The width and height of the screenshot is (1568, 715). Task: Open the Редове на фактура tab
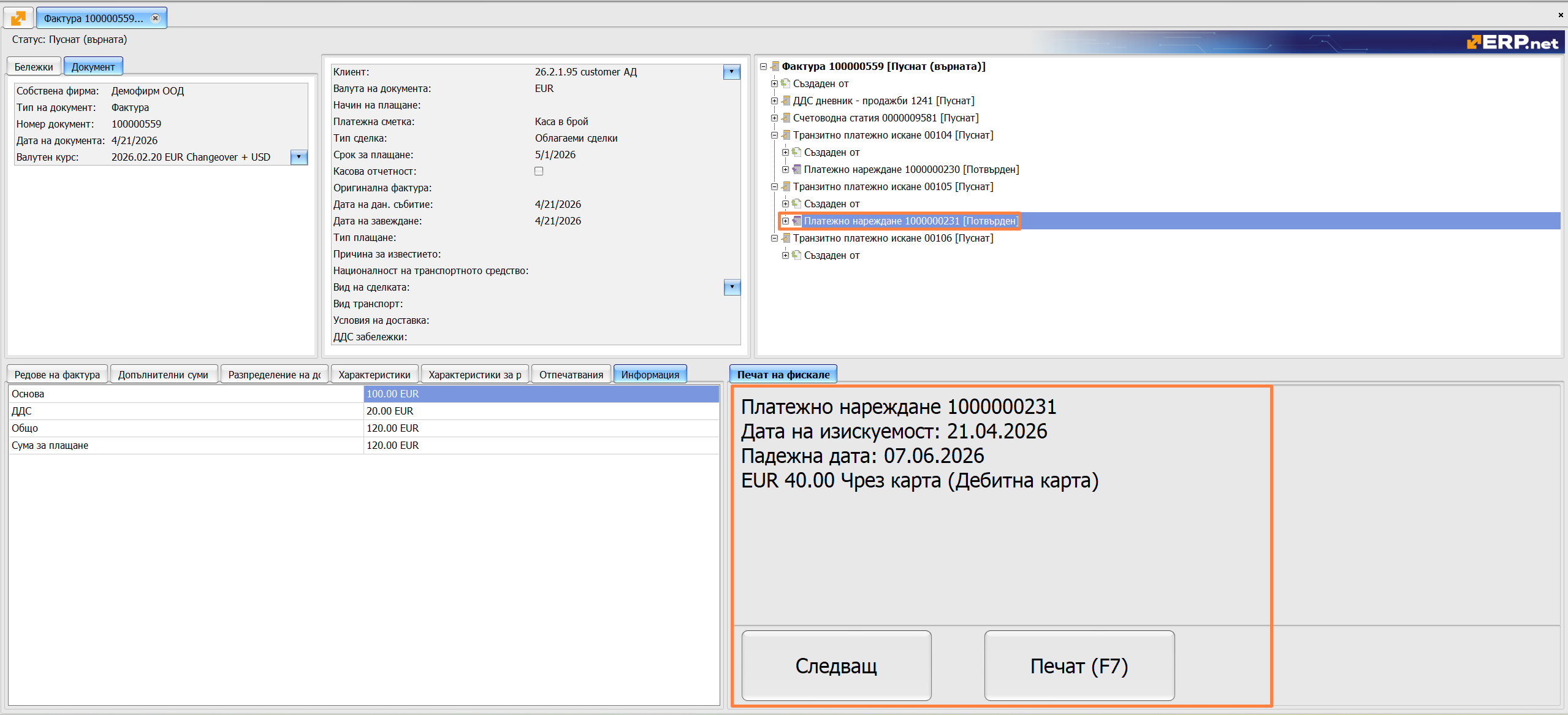coord(57,375)
